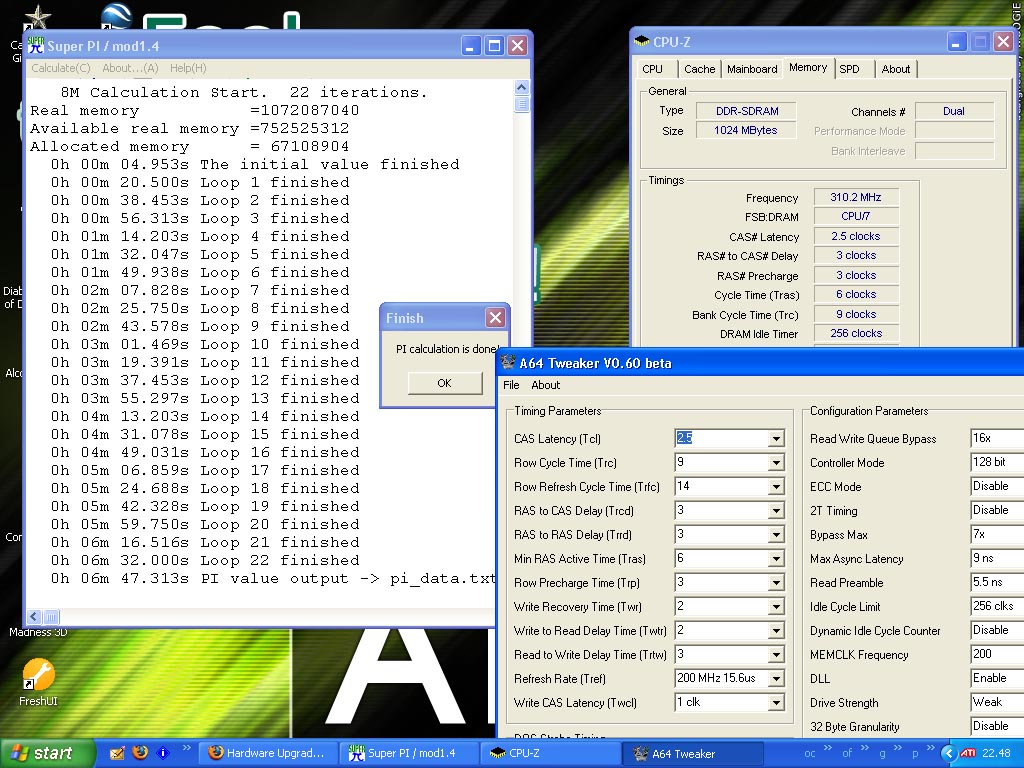Image resolution: width=1024 pixels, height=768 pixels.
Task: Expand the Refresh Rate (Tref) dropdown
Action: [776, 679]
